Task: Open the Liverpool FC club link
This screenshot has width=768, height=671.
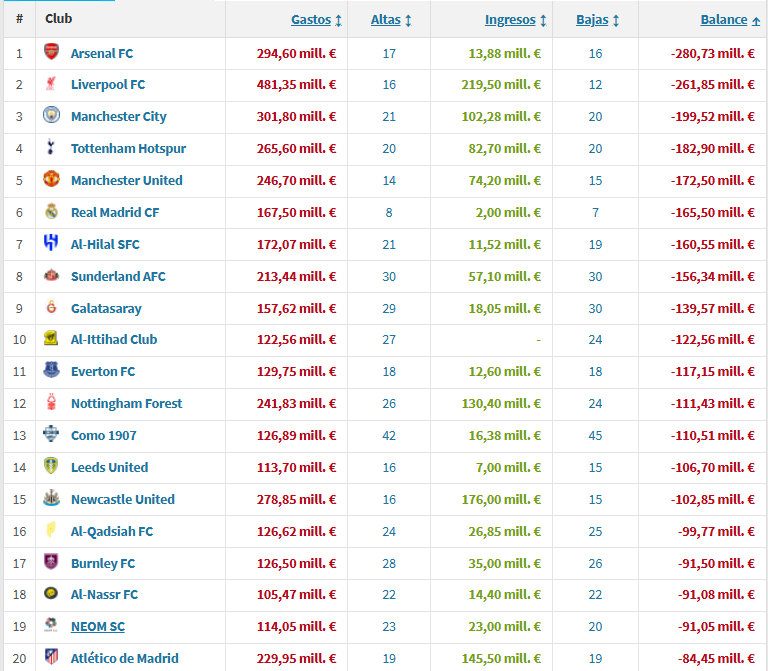Action: 108,85
